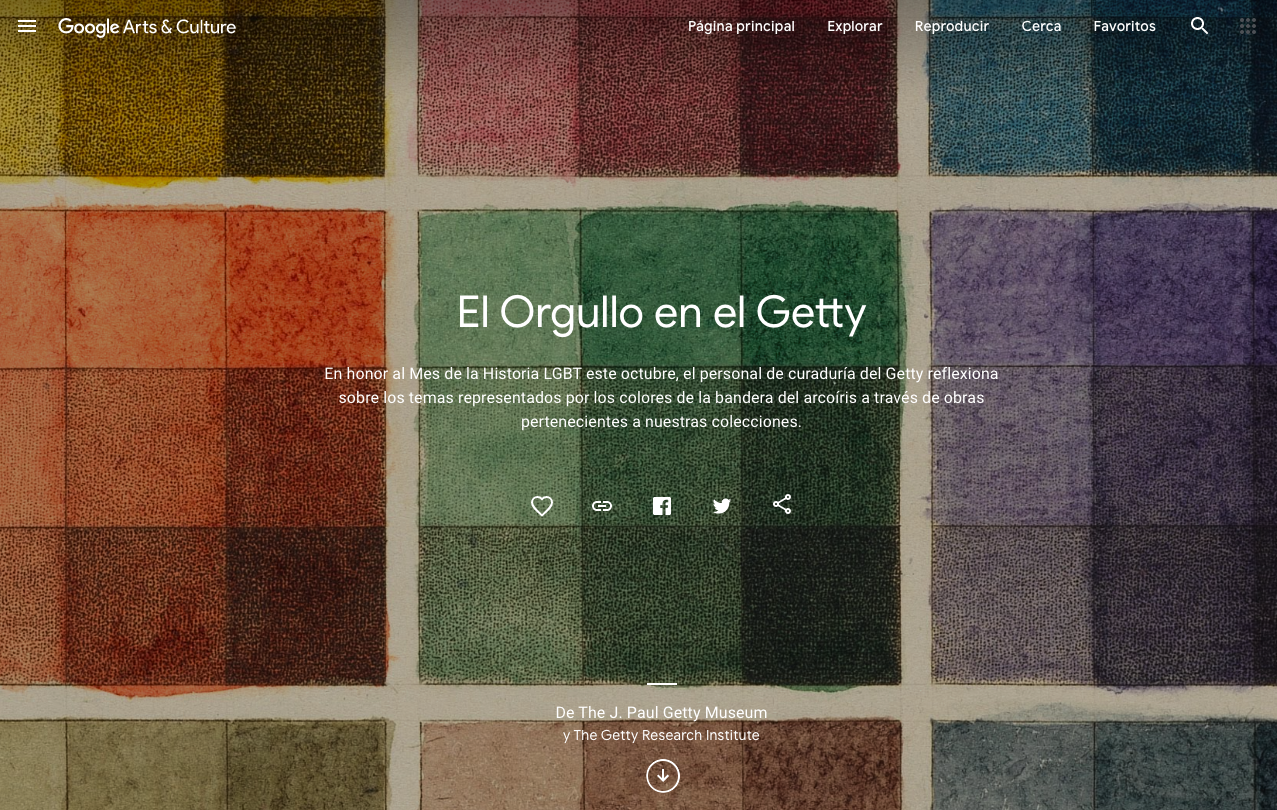Open the Google apps grid icon

click(1248, 27)
